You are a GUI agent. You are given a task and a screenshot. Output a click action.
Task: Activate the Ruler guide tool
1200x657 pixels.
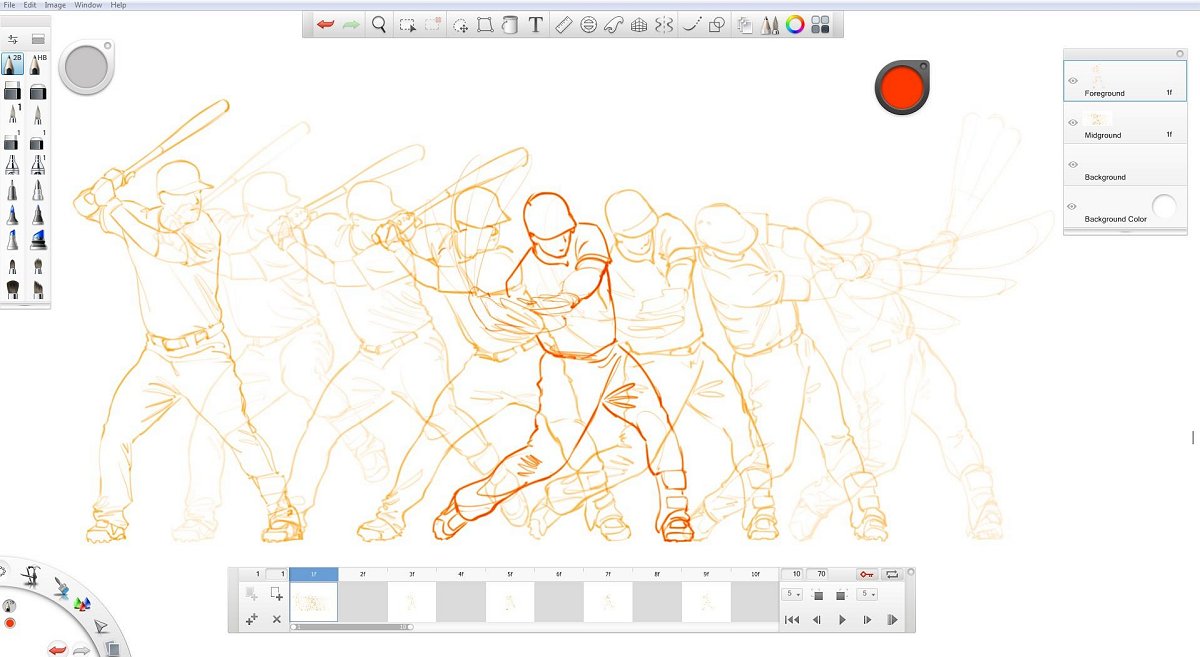tap(563, 26)
